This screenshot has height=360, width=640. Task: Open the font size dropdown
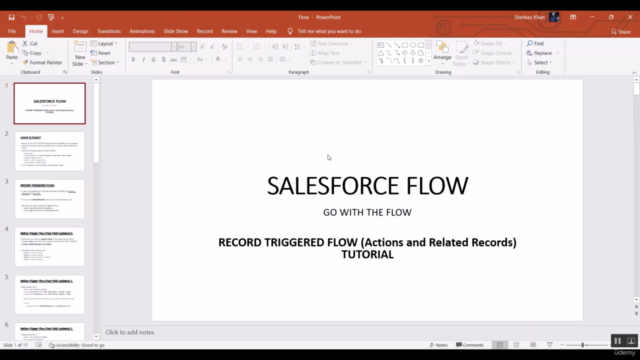pos(193,47)
